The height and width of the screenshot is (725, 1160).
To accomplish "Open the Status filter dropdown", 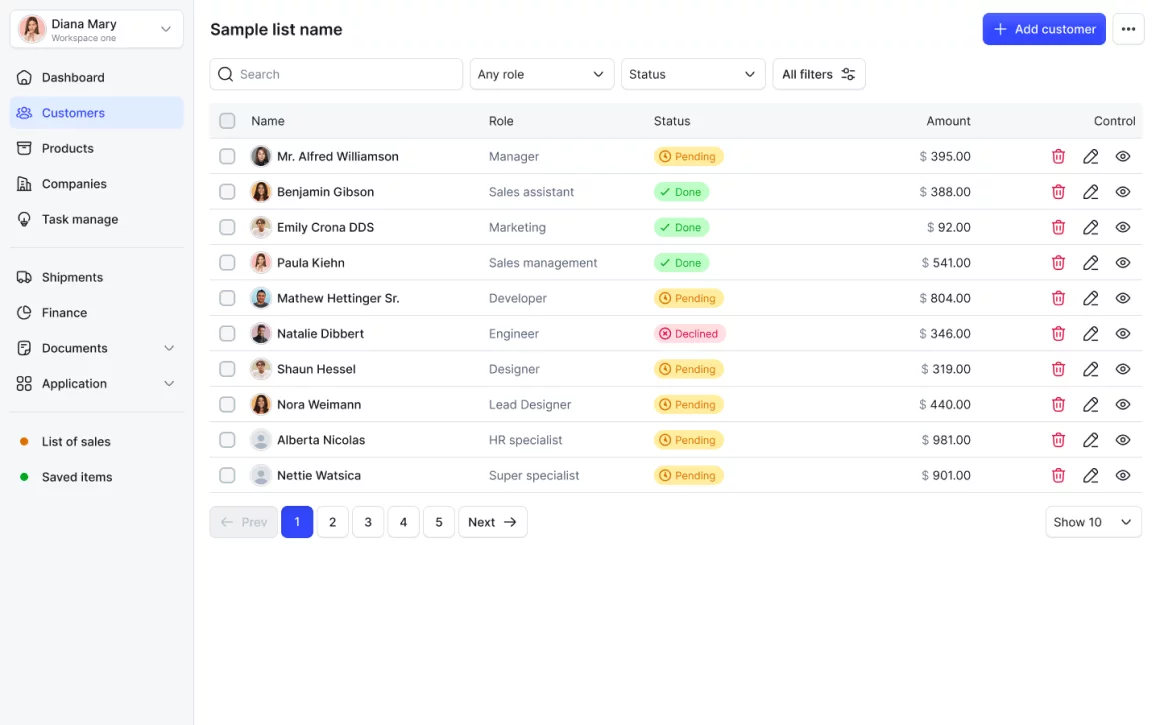I will (x=692, y=74).
